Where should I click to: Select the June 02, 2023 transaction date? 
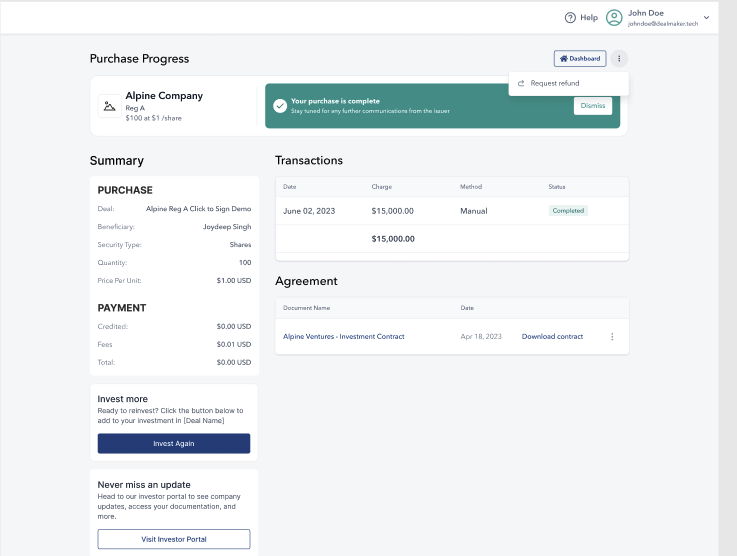coord(309,211)
